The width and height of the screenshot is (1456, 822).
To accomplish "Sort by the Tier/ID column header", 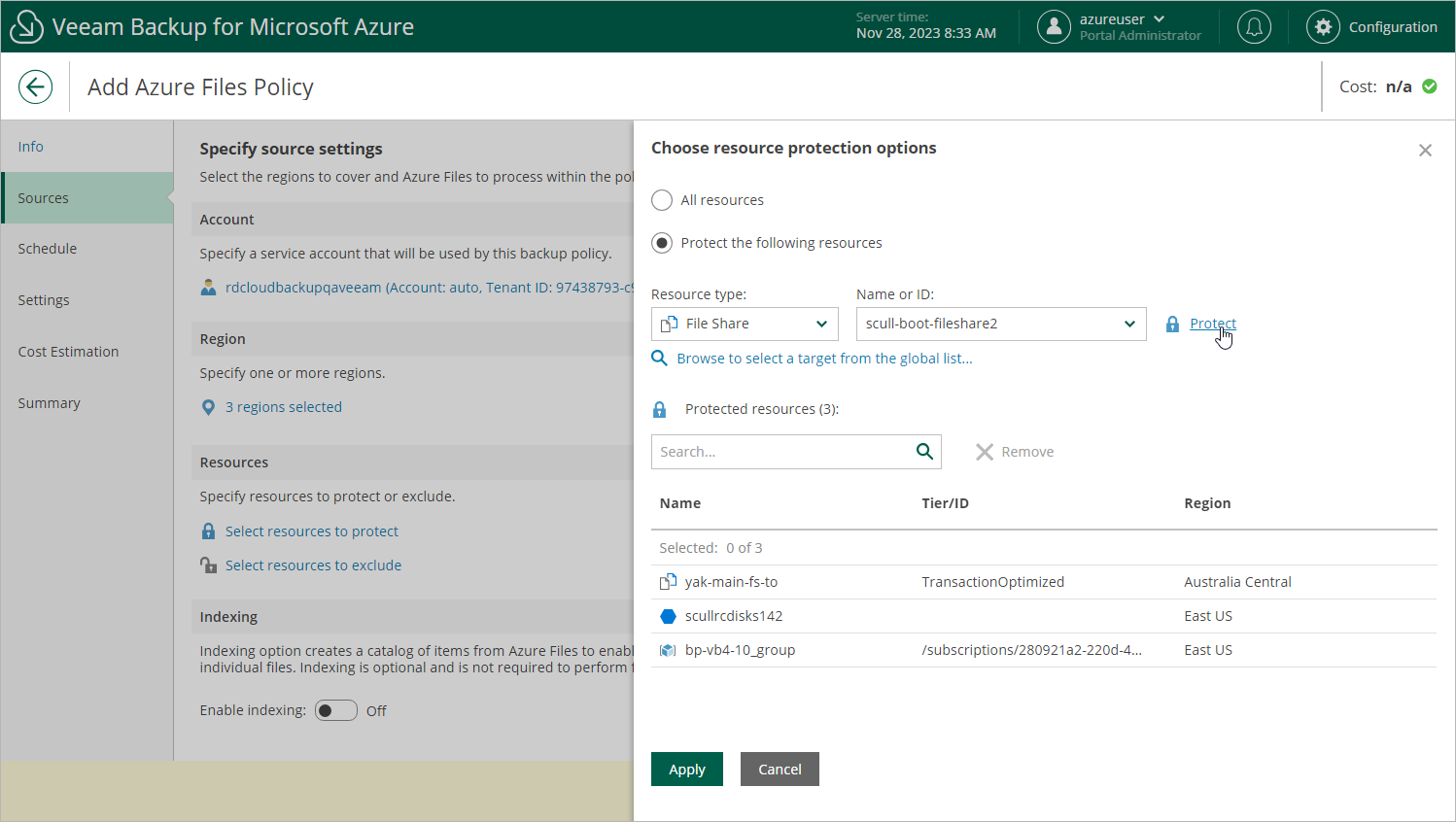I will click(946, 503).
